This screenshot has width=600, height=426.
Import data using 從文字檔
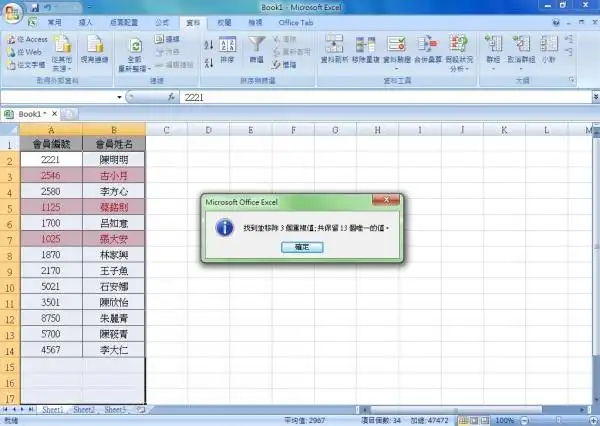click(x=26, y=65)
